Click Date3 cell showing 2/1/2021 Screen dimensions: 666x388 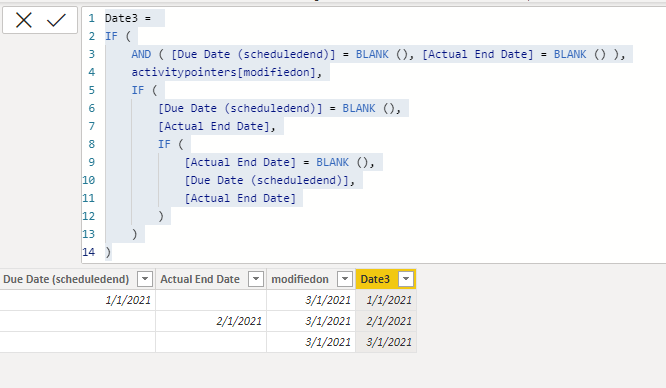click(386, 321)
